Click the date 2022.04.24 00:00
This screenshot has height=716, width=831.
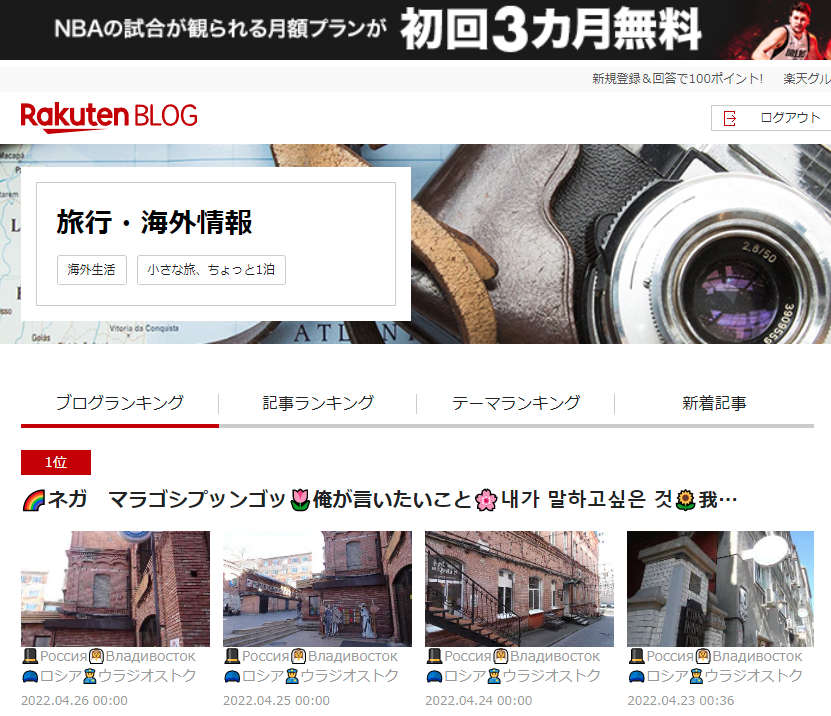(x=479, y=701)
